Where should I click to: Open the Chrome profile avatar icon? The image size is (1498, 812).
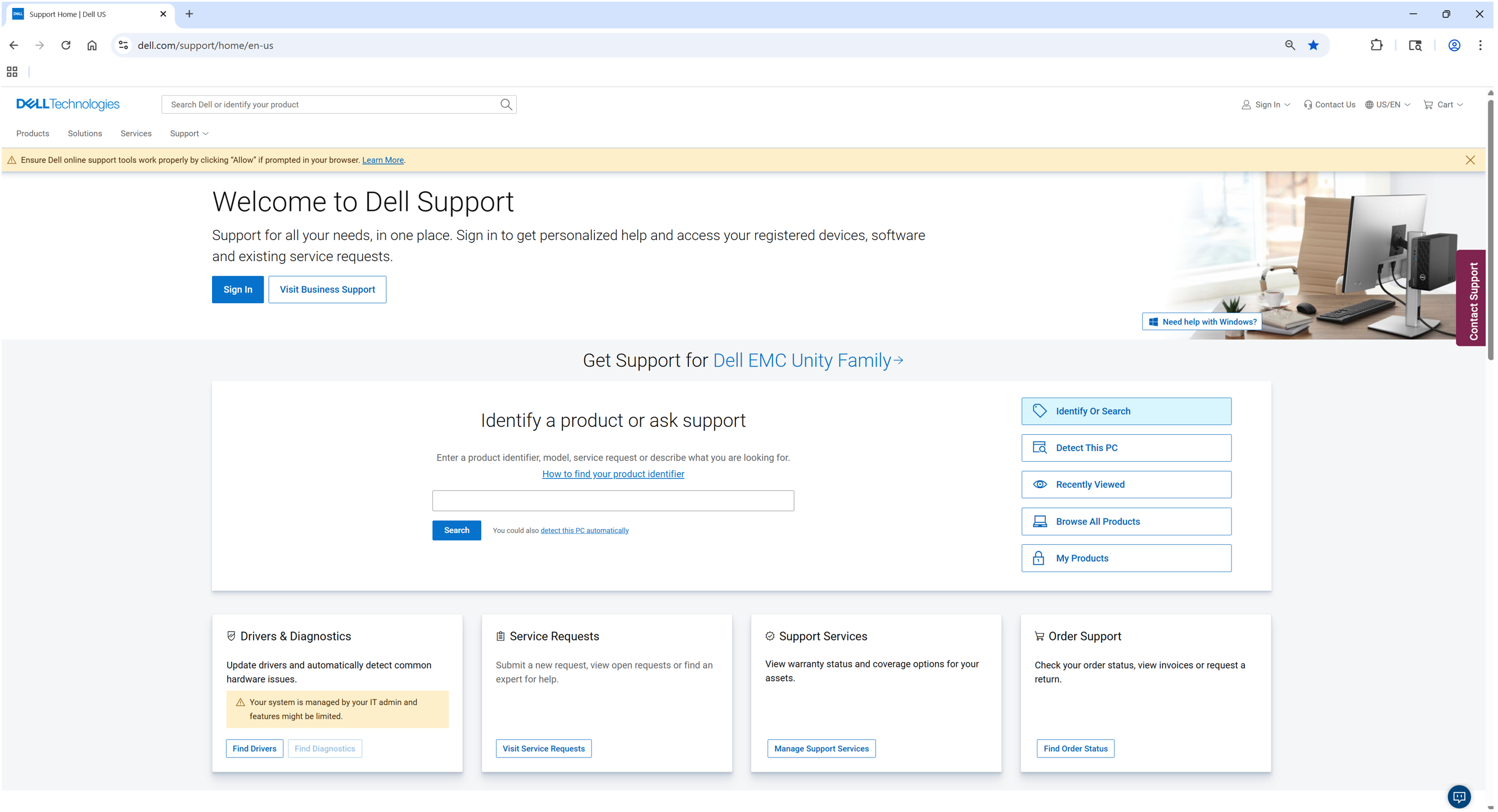coord(1454,46)
